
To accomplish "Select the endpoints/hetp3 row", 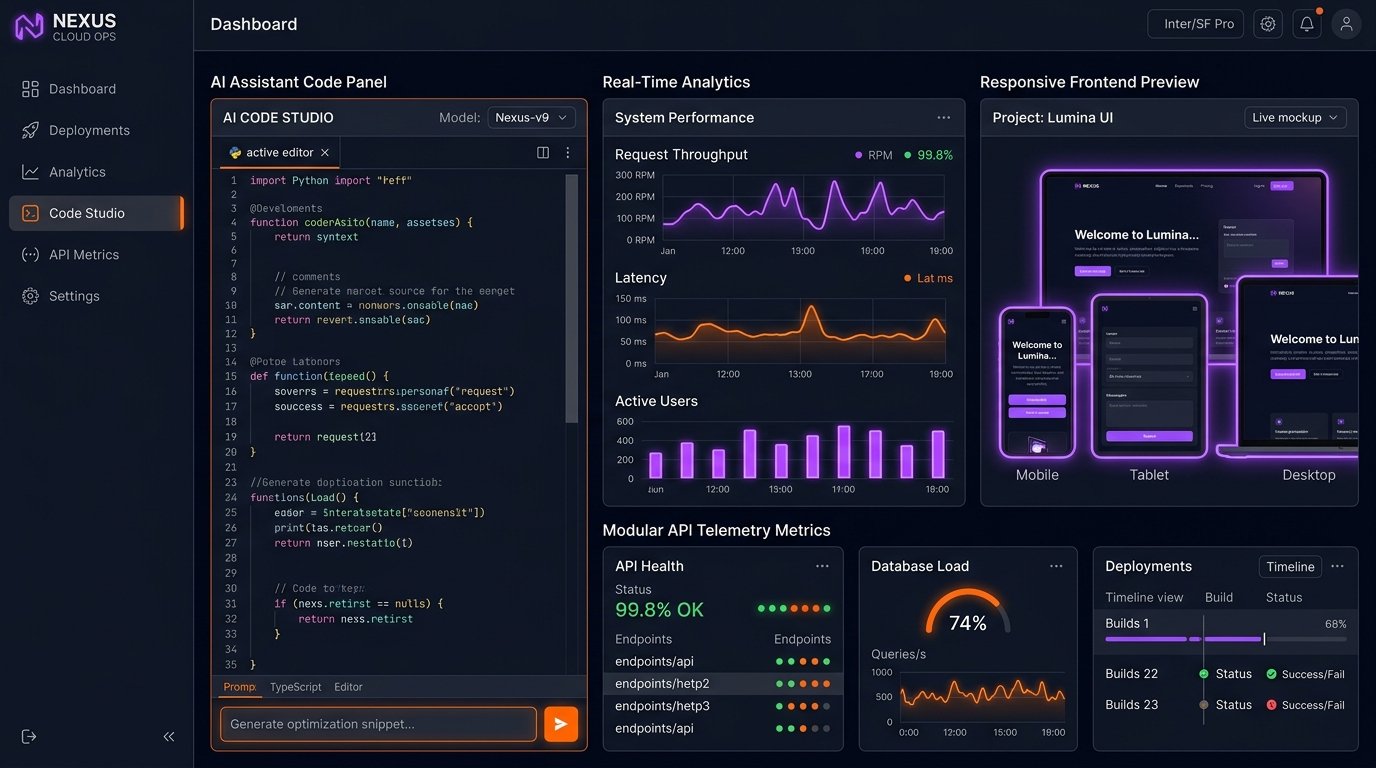I will (x=723, y=706).
